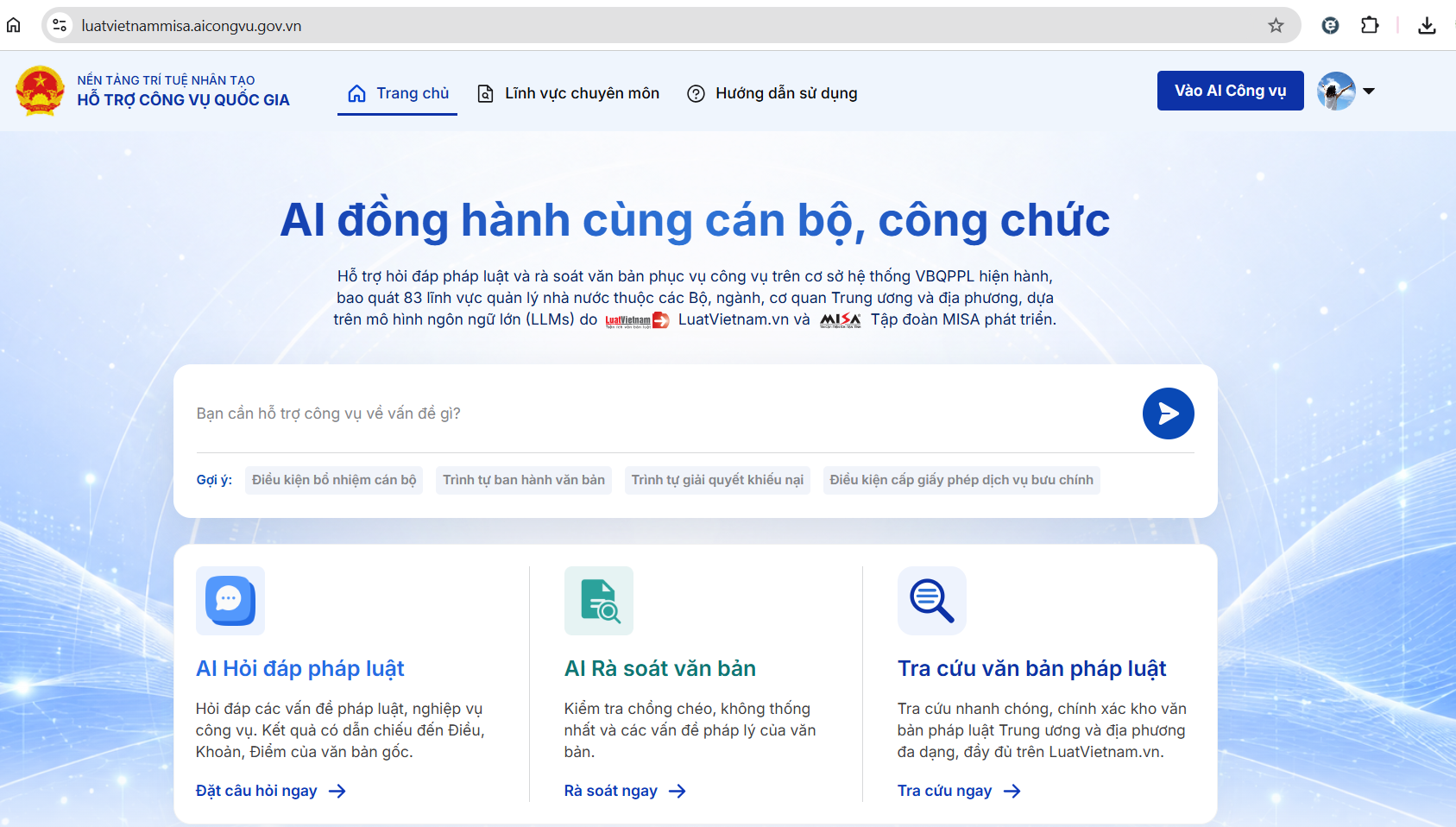Open site information icon in address bar
This screenshot has height=827, width=1456.
60,25
